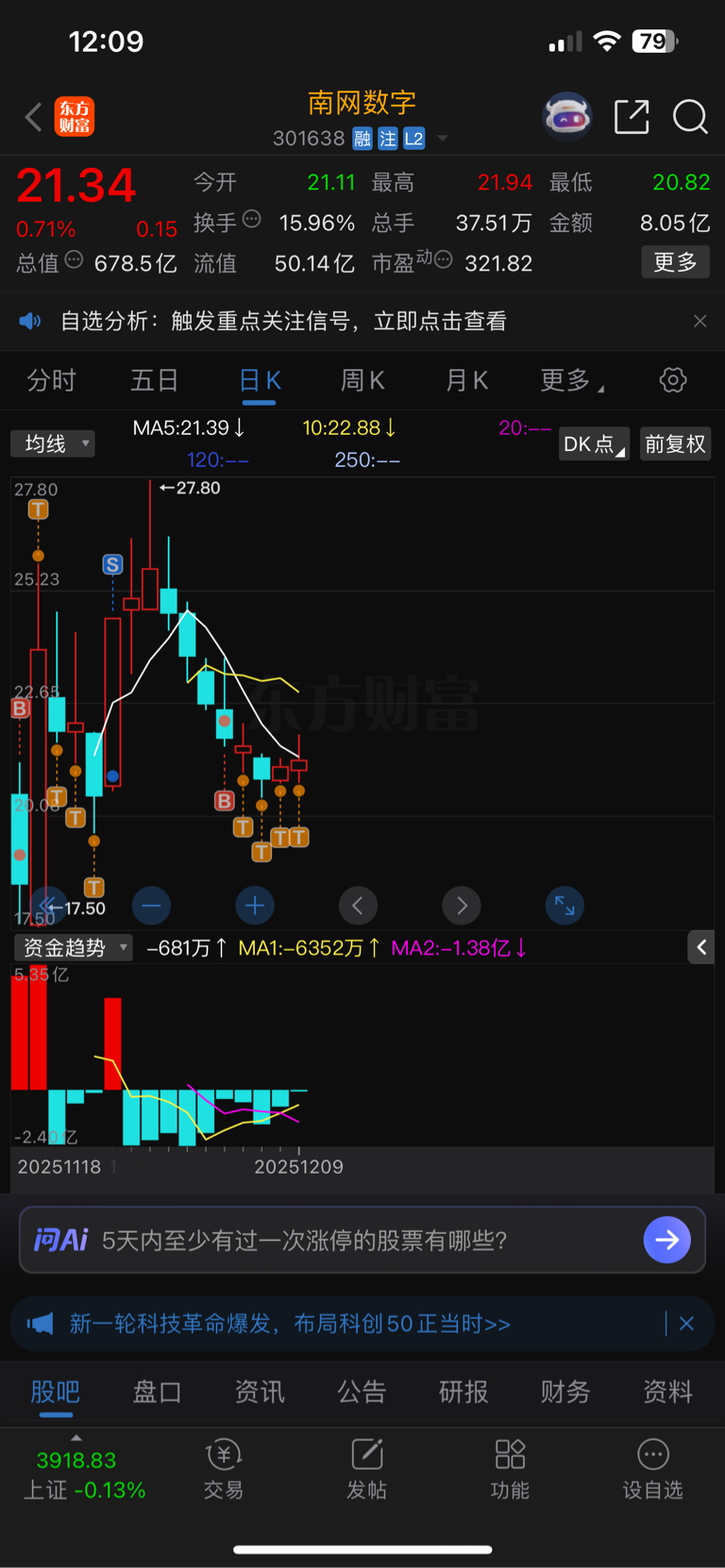Switch to 资料 tab
The width and height of the screenshot is (725, 1568).
pyautogui.click(x=667, y=1392)
